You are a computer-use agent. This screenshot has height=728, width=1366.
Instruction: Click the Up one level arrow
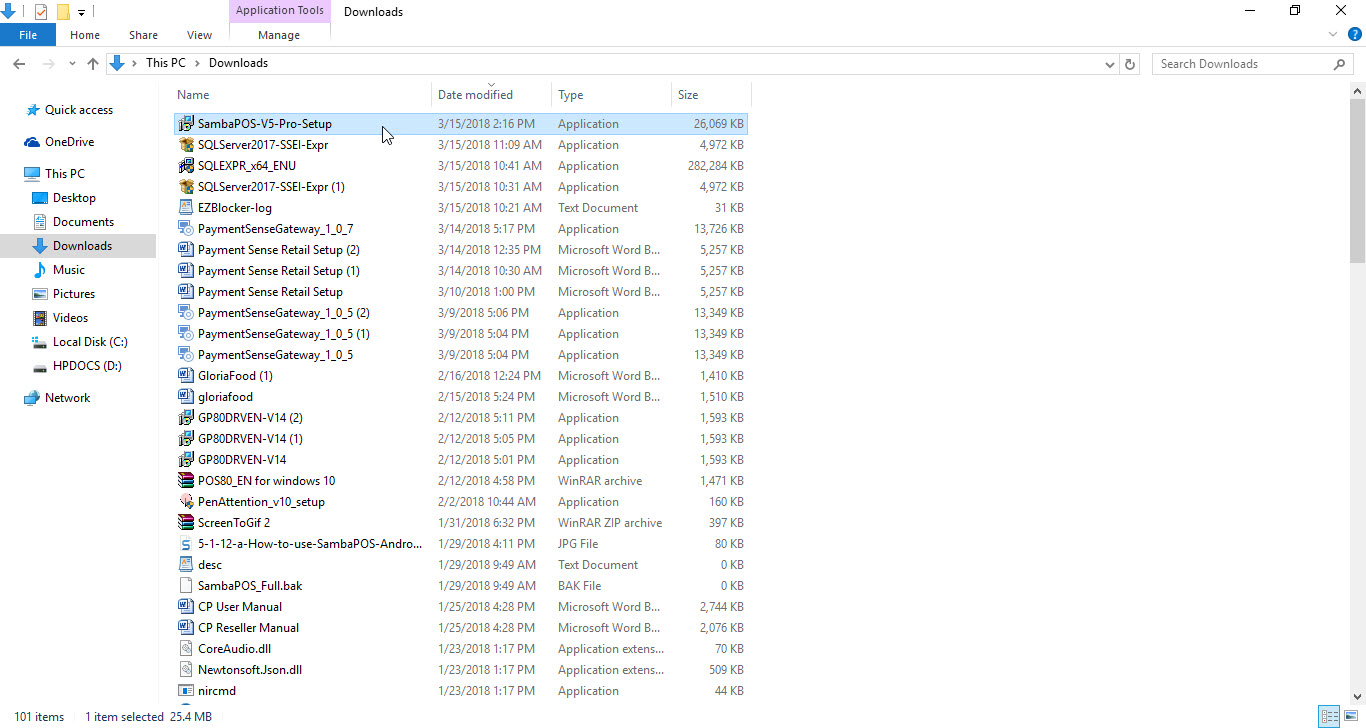93,63
